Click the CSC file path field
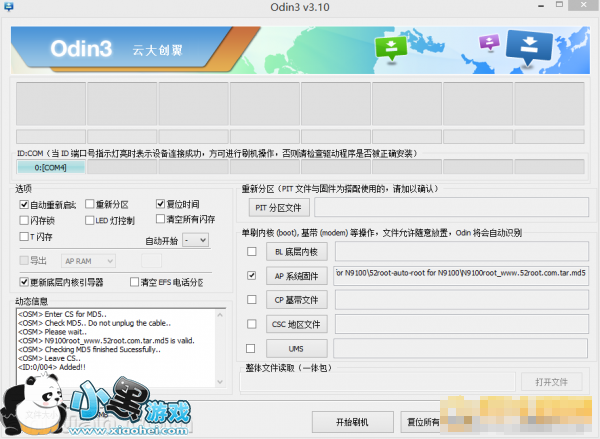 [x=462, y=324]
